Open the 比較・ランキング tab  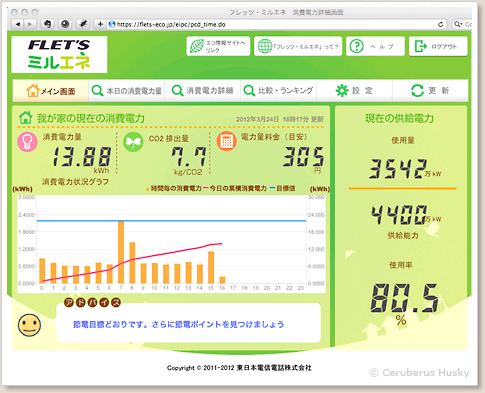point(278,90)
